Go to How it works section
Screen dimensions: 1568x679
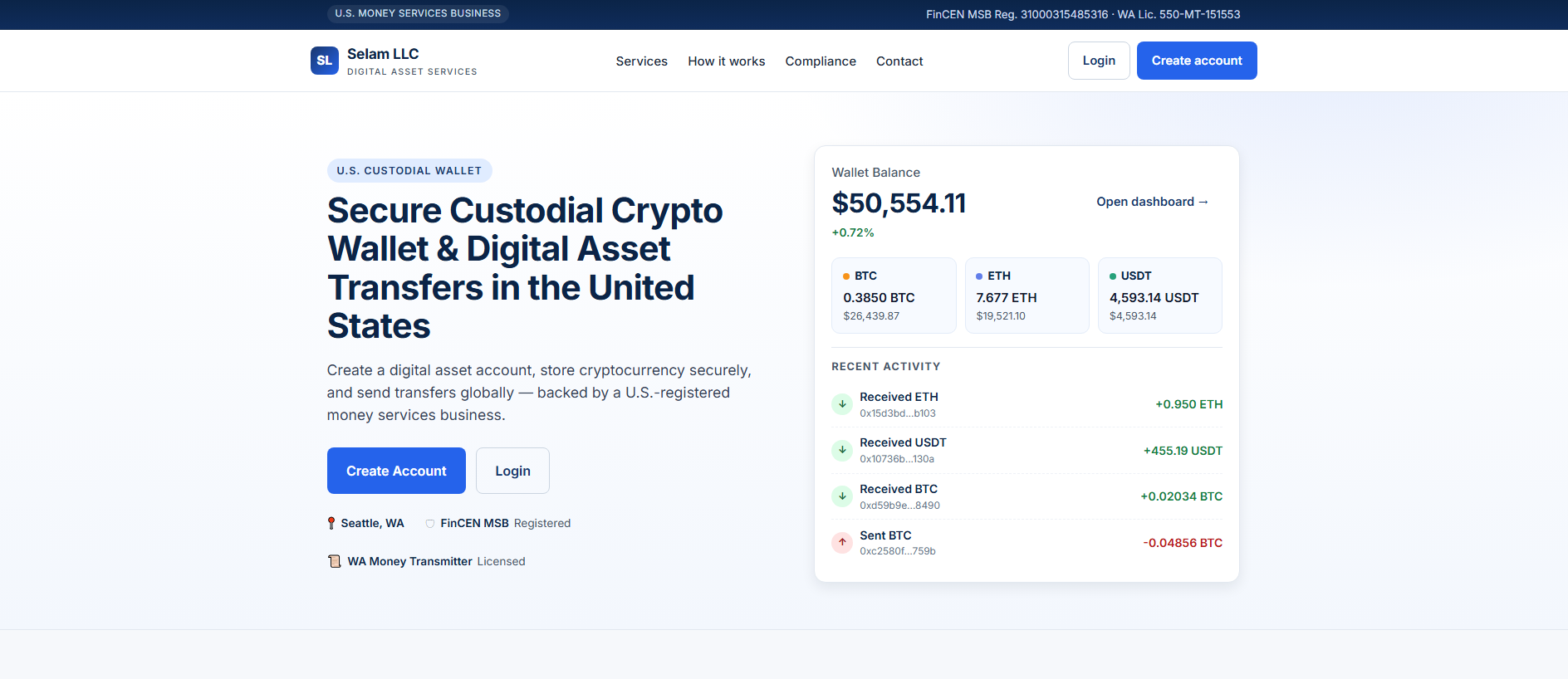[727, 61]
